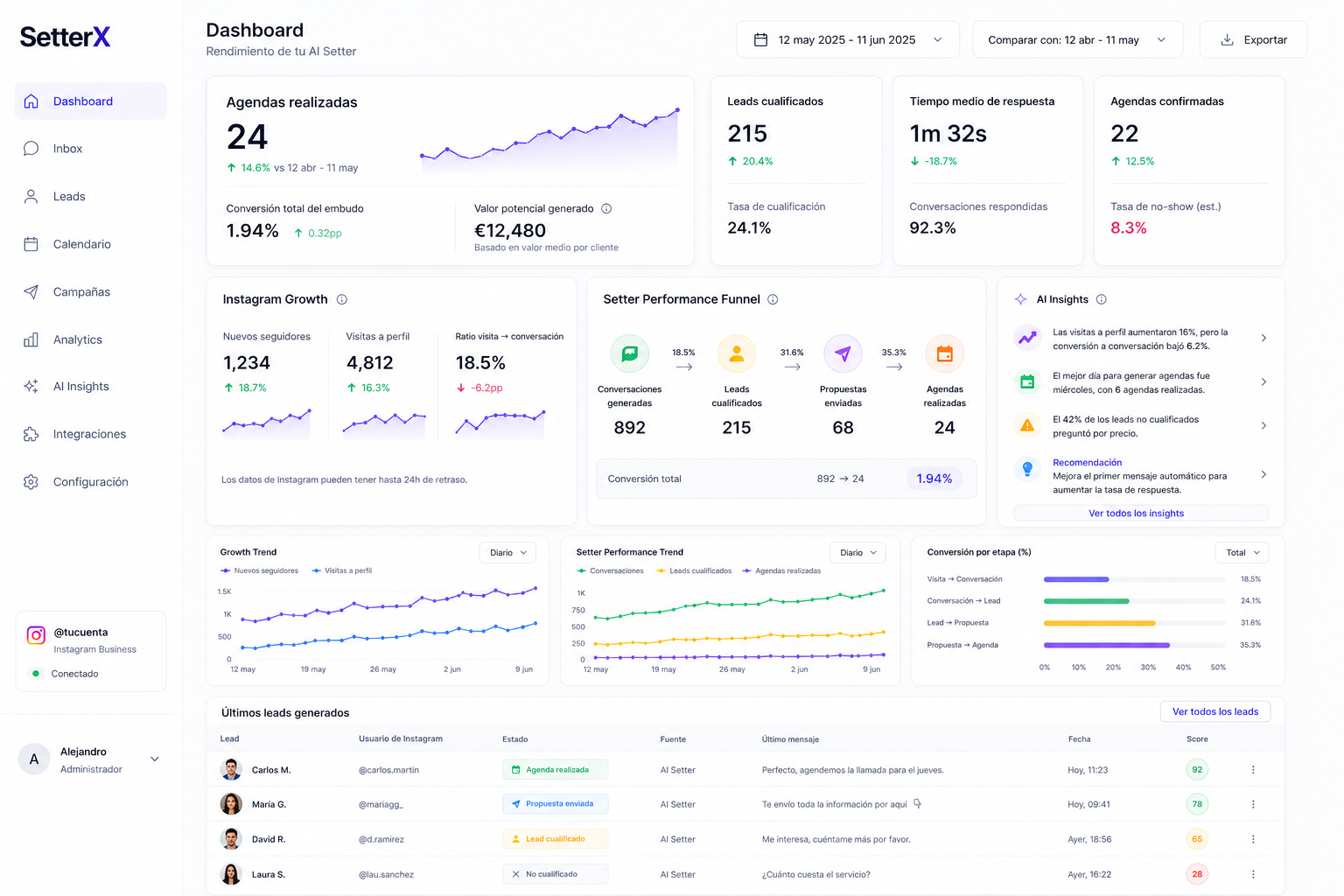
Task: Click the Lead → Propuesta yellow bar
Action: click(x=1100, y=623)
